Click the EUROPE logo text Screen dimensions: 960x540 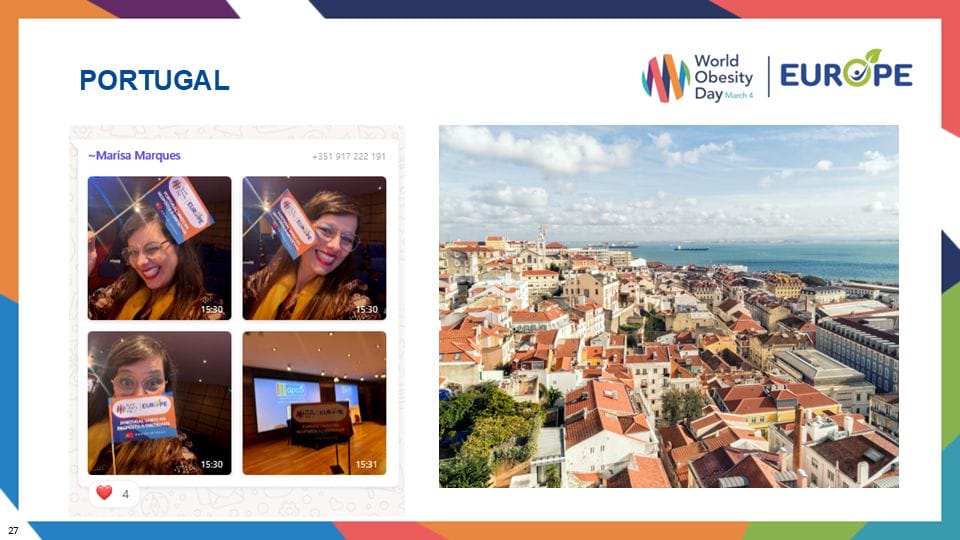tap(845, 76)
